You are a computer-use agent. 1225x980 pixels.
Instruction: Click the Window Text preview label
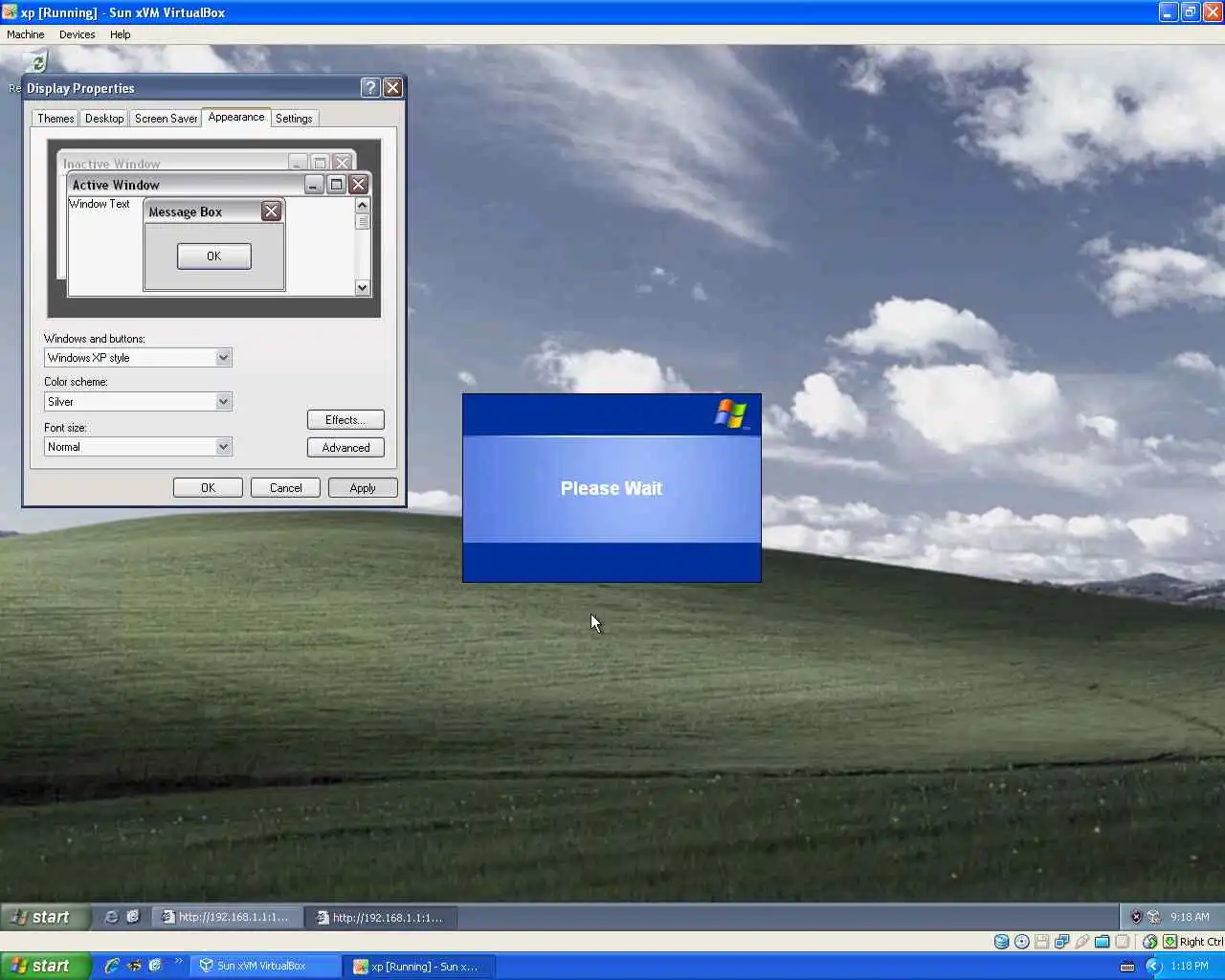tap(99, 204)
